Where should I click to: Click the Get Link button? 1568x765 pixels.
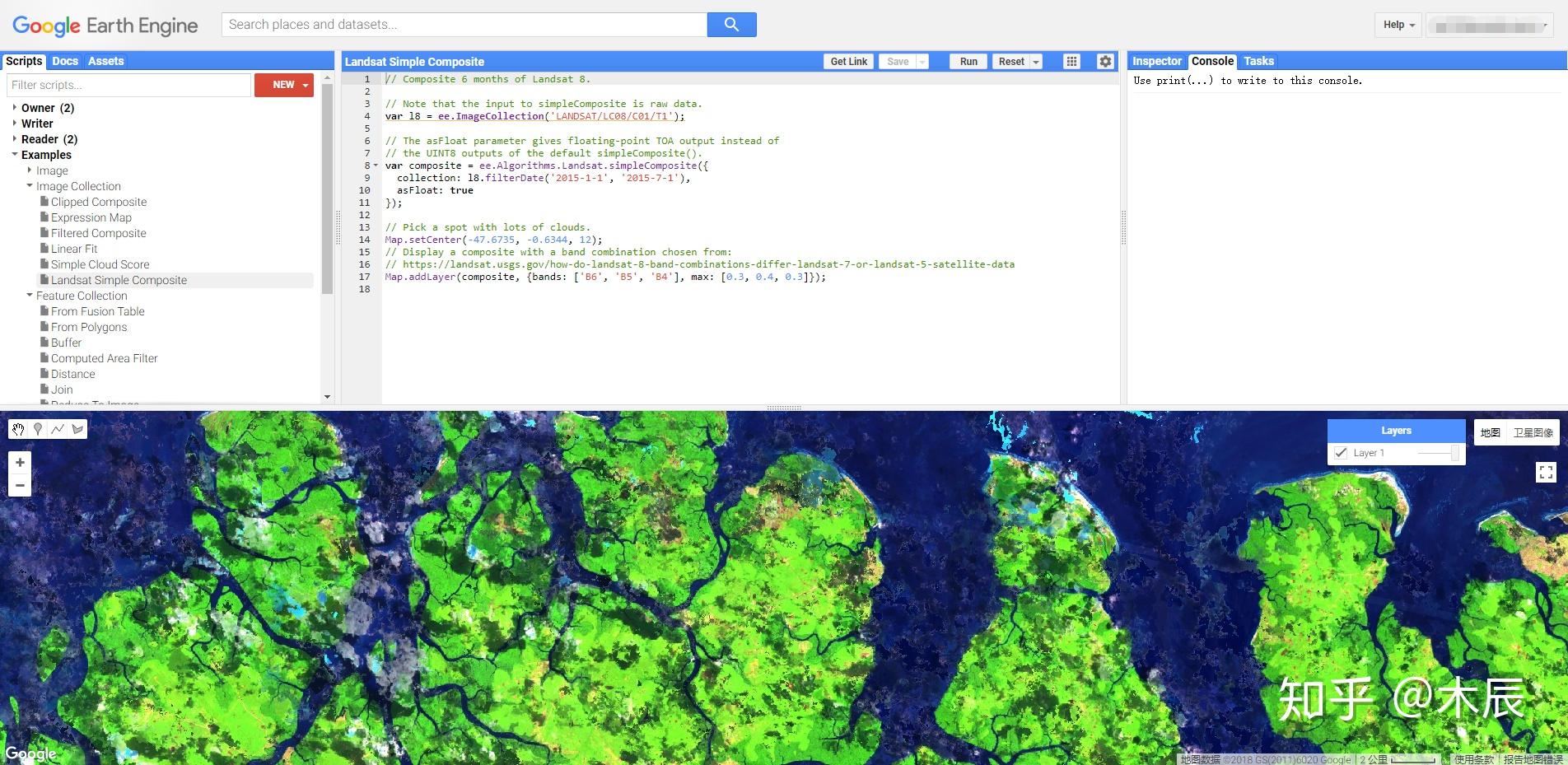click(x=848, y=61)
